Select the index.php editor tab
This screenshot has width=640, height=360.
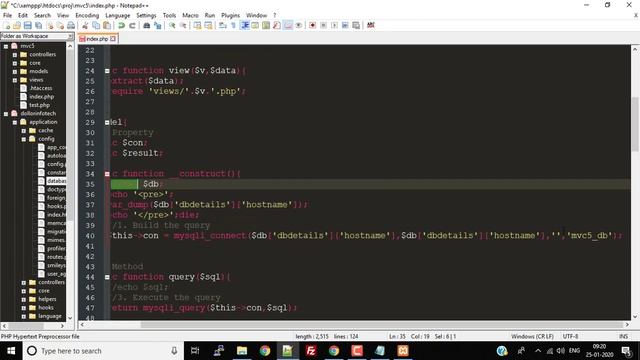pyautogui.click(x=97, y=39)
